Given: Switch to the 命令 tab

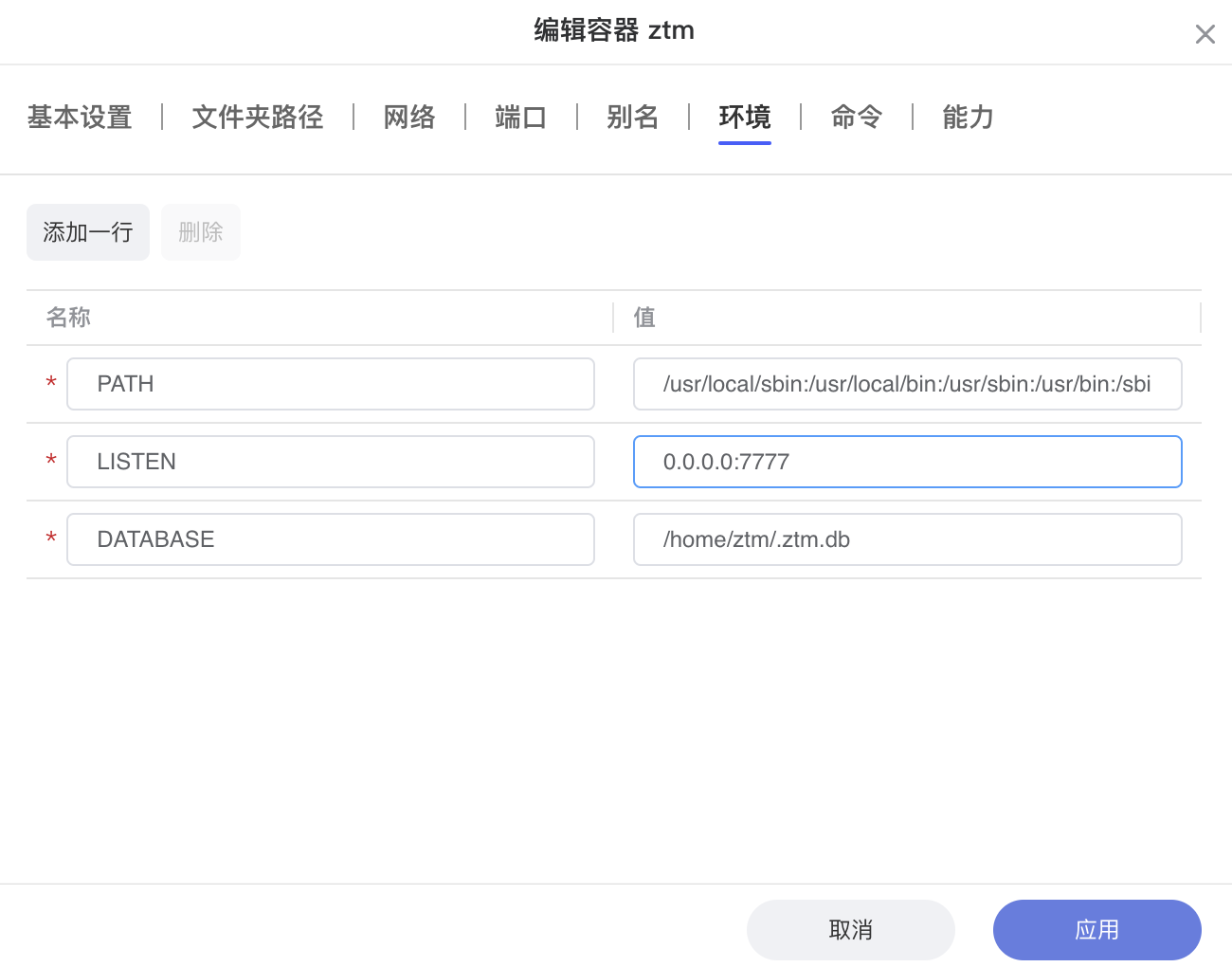Looking at the screenshot, I should coord(856,118).
